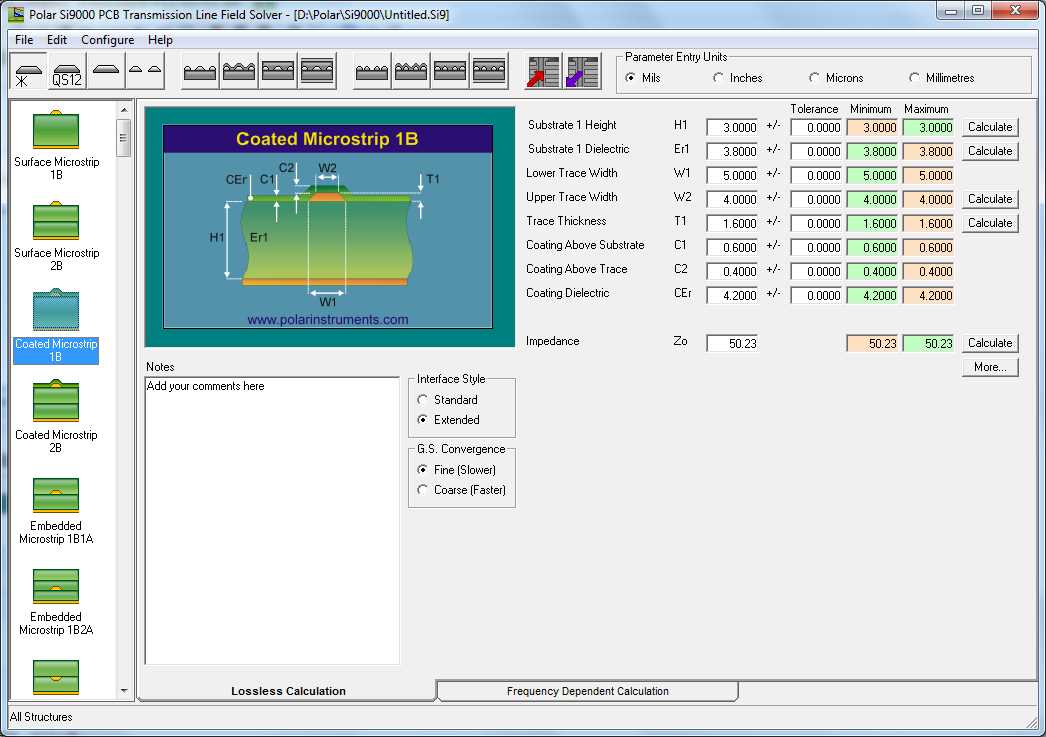Click the All Structures status bar text
1046x737 pixels.
[41, 717]
